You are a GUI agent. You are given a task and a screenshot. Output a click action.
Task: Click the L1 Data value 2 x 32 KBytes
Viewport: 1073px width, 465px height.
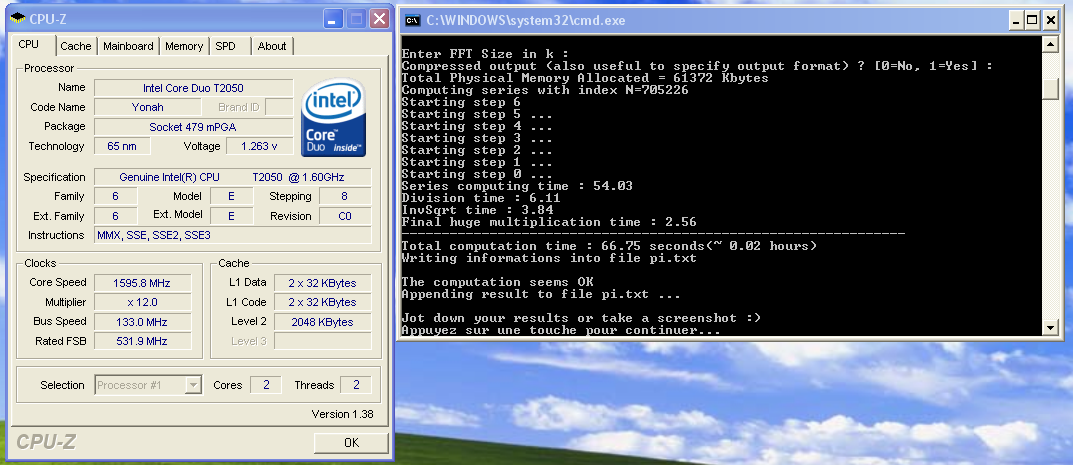[x=322, y=282]
